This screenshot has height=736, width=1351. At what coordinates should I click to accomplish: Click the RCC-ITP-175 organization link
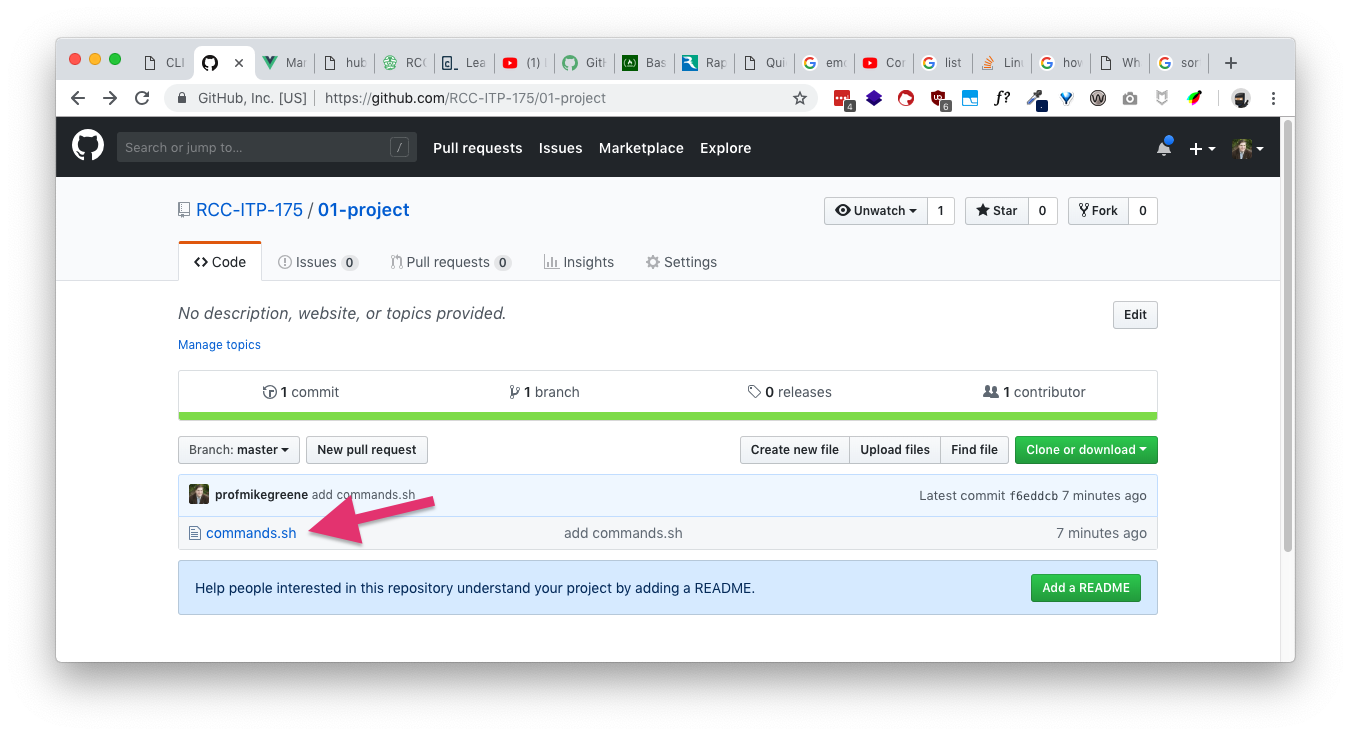pos(249,210)
